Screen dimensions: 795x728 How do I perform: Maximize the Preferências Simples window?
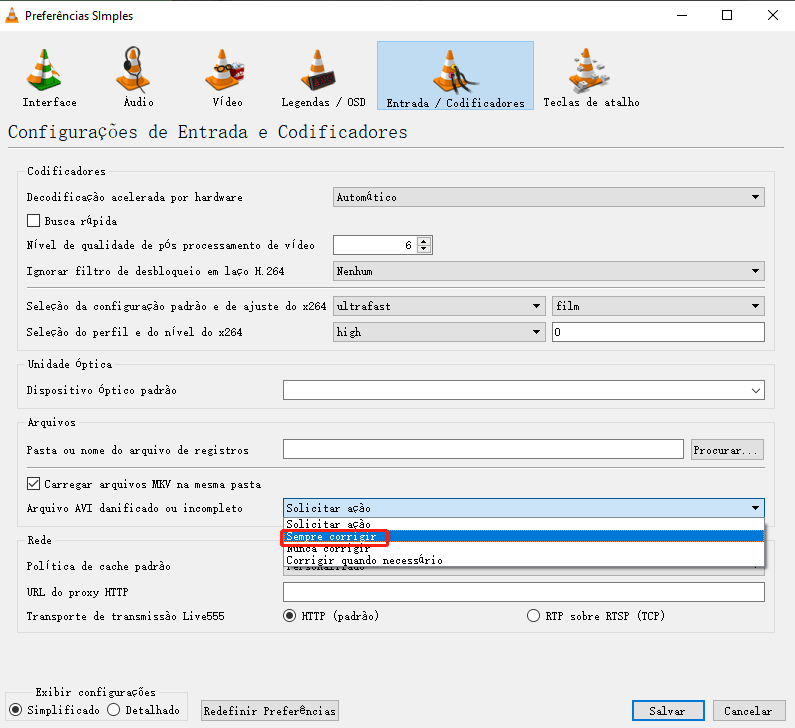[727, 15]
